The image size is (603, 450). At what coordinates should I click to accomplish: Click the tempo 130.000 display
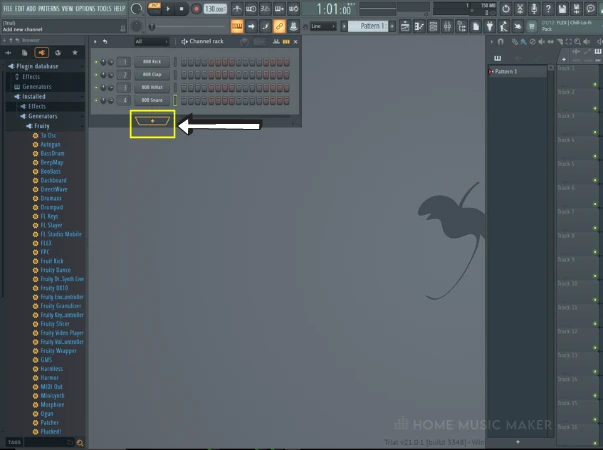(x=215, y=9)
